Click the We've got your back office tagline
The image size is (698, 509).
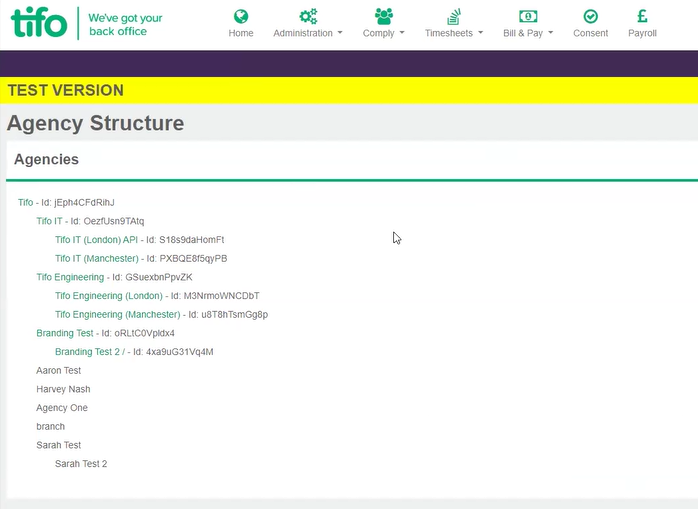(x=126, y=24)
